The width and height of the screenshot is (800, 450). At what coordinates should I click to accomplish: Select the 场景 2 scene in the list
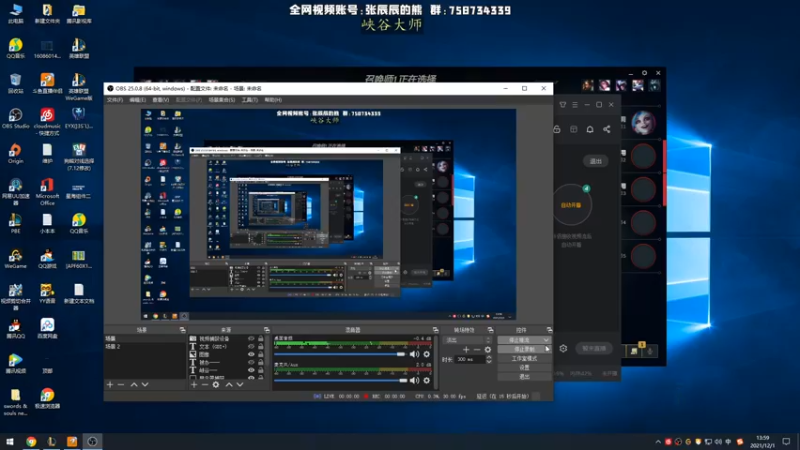145,346
